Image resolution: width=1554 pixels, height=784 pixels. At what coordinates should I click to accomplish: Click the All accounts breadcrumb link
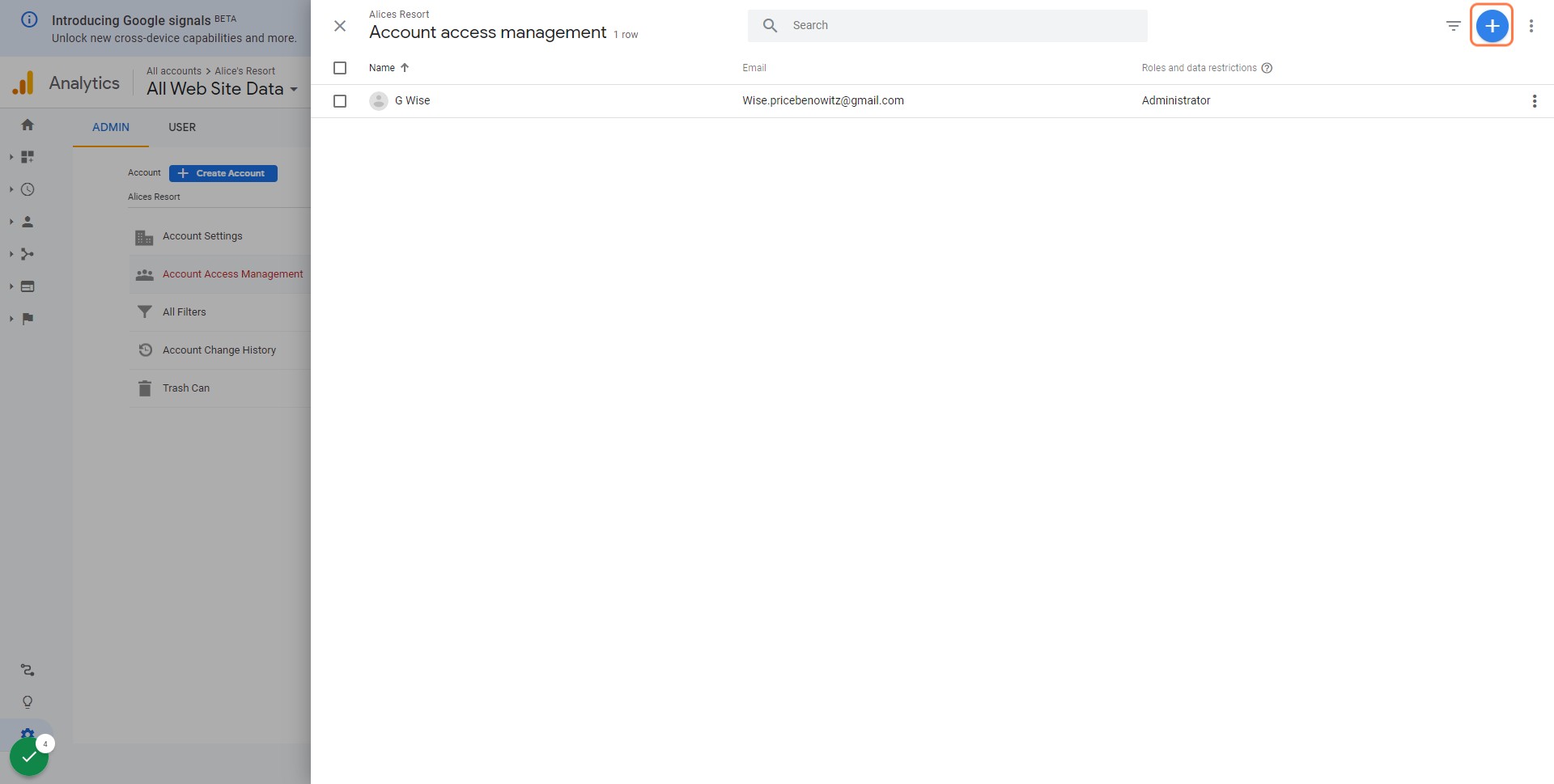click(174, 71)
